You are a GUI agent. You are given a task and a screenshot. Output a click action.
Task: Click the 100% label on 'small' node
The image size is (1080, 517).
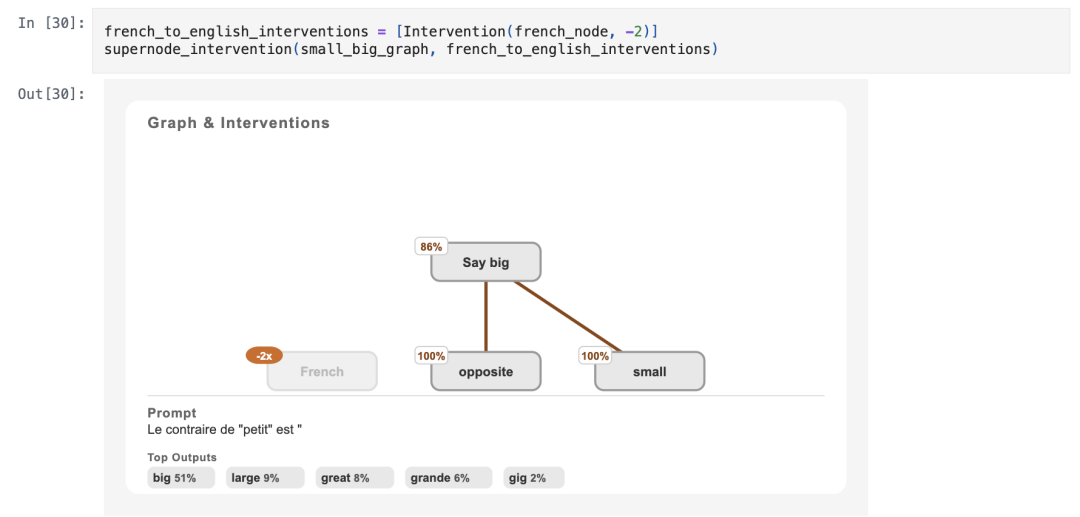(x=595, y=356)
